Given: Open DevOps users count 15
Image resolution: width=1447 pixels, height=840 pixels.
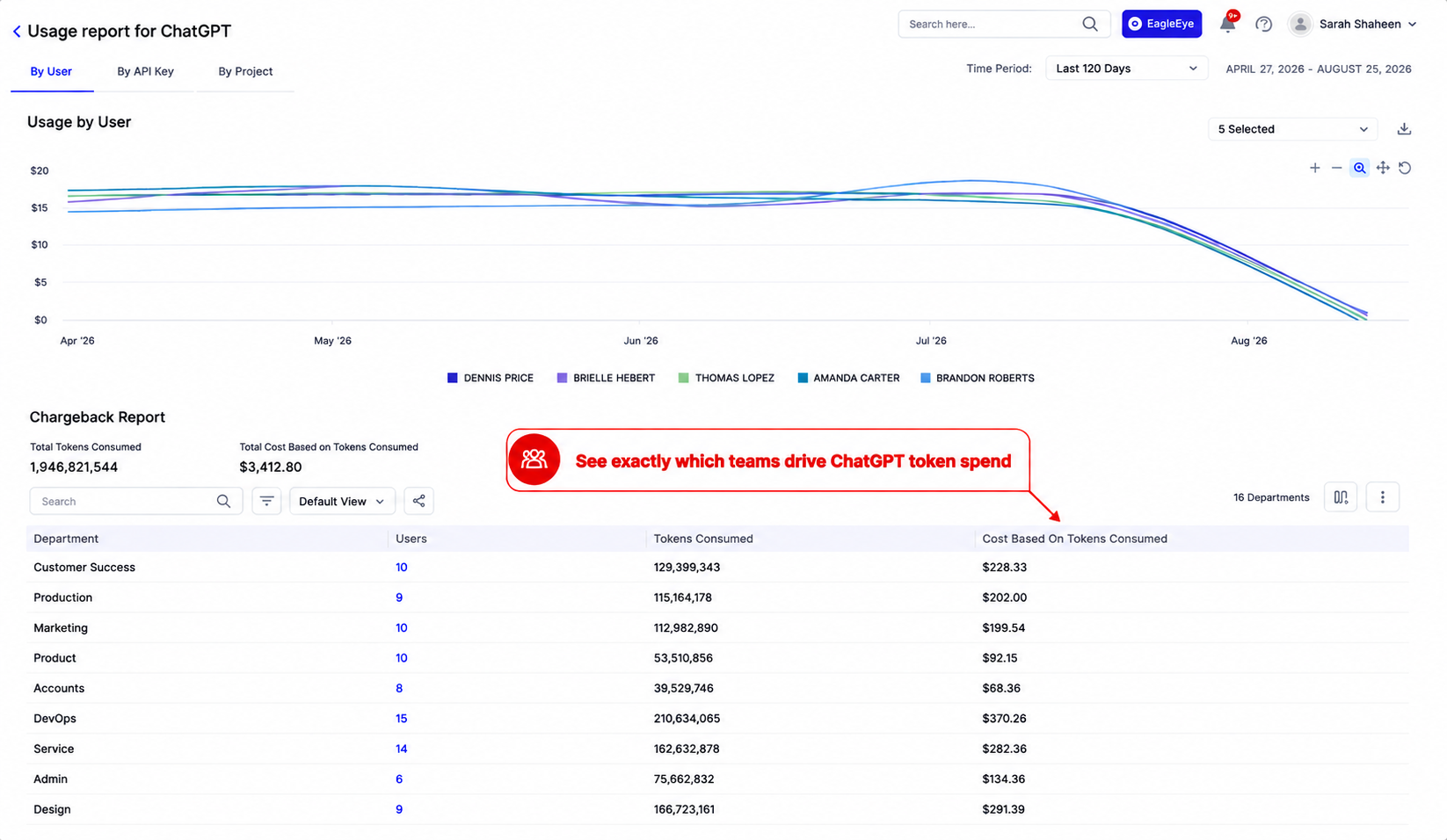Looking at the screenshot, I should pyautogui.click(x=402, y=719).
